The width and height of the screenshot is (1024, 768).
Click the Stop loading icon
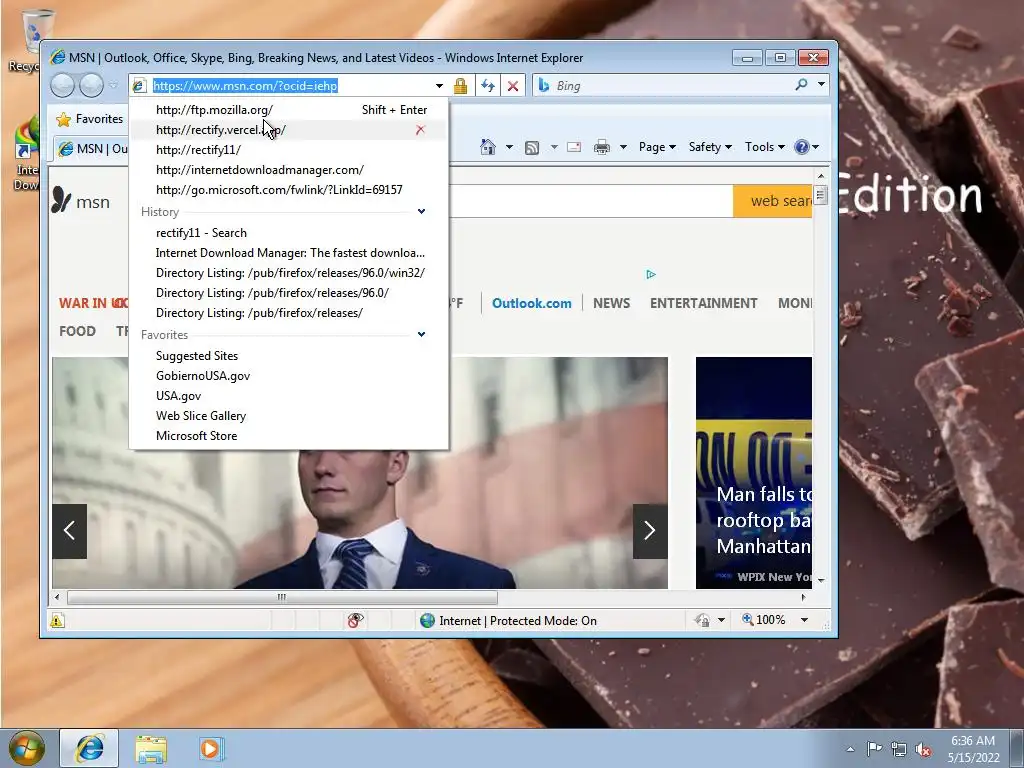coord(513,86)
